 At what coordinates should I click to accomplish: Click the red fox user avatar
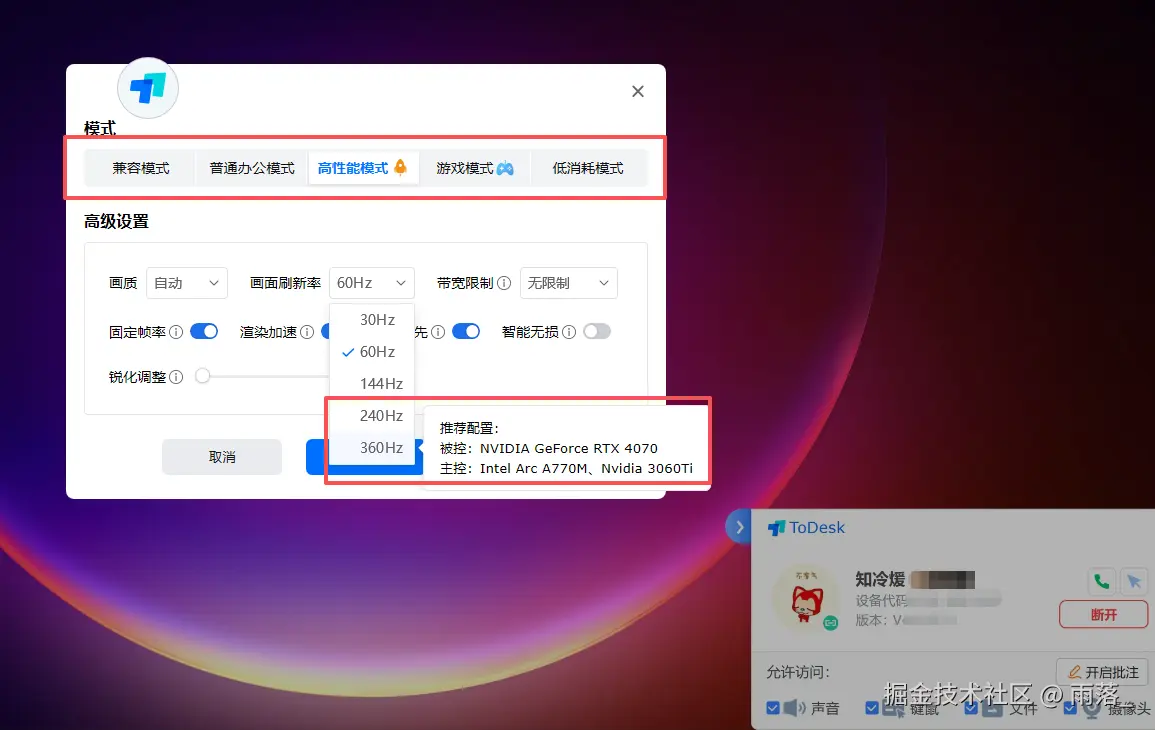coord(805,598)
